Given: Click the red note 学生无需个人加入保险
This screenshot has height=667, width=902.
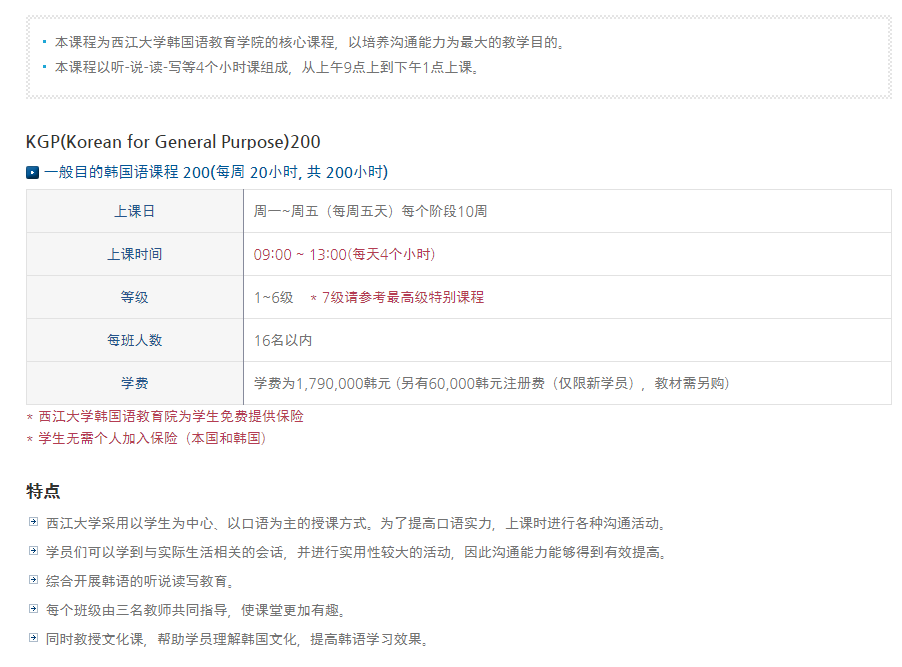Looking at the screenshot, I should [152, 438].
